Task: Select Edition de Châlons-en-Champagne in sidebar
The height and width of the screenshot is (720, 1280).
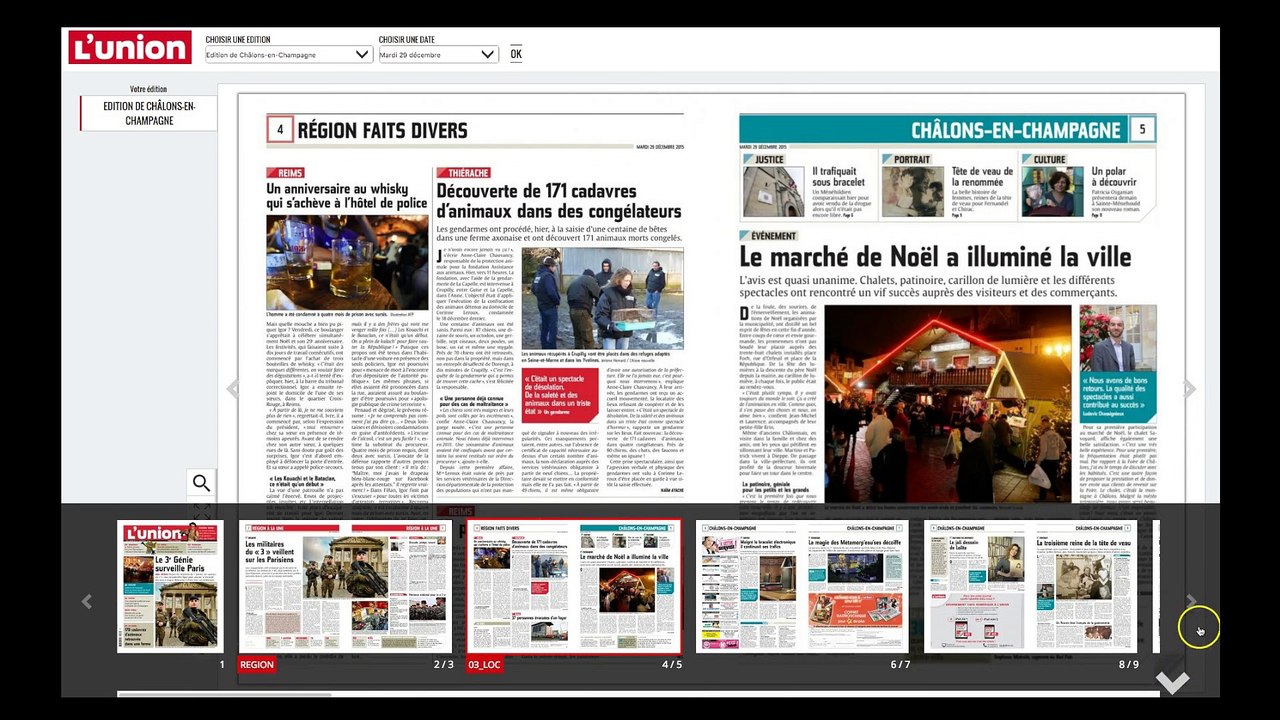Action: tap(149, 113)
